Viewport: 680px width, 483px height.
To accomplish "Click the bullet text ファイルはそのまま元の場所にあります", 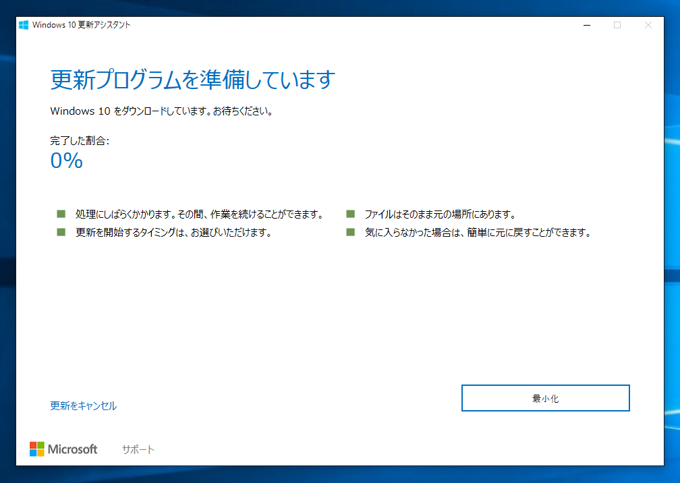I will pos(440,214).
